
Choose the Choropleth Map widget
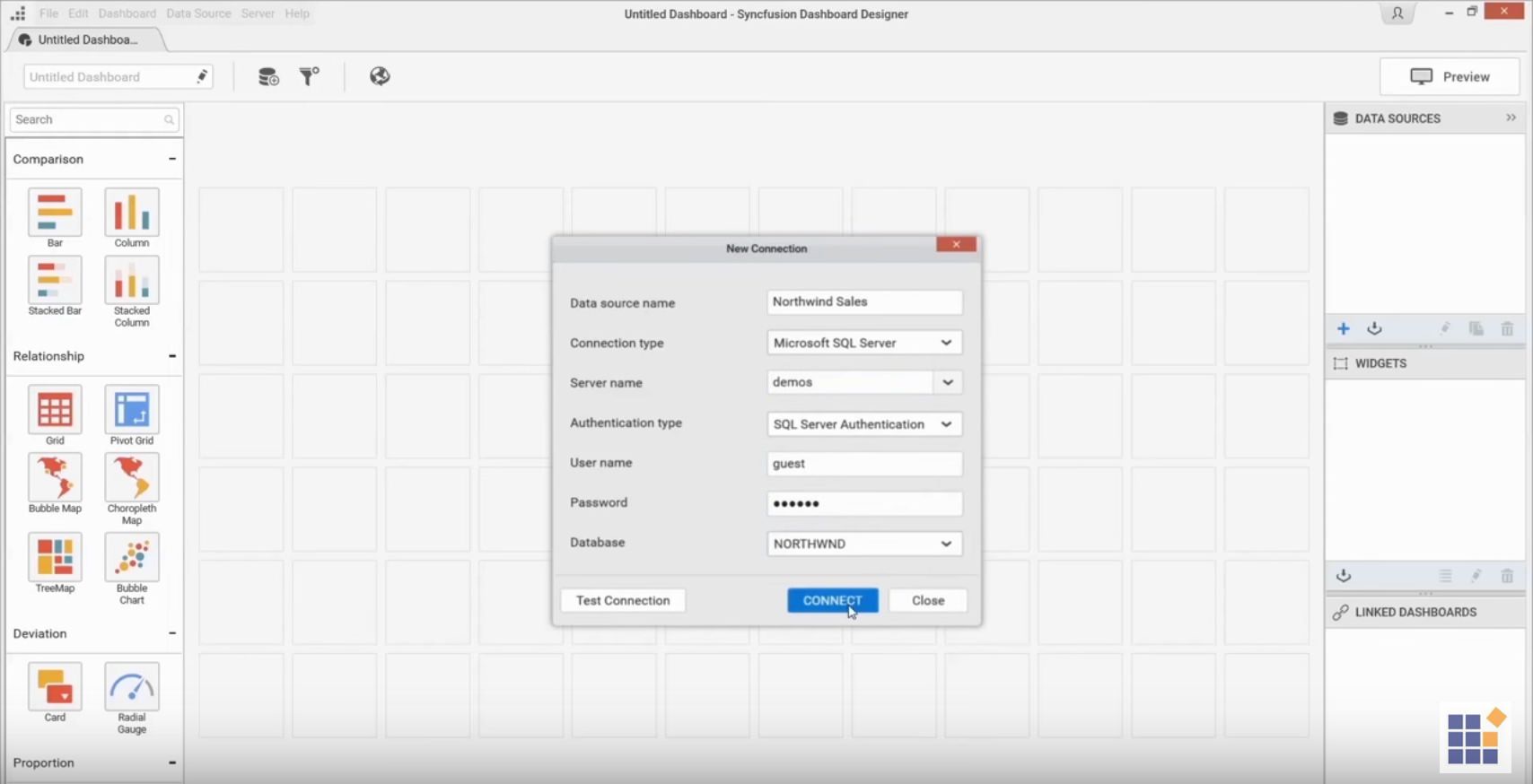tap(132, 477)
